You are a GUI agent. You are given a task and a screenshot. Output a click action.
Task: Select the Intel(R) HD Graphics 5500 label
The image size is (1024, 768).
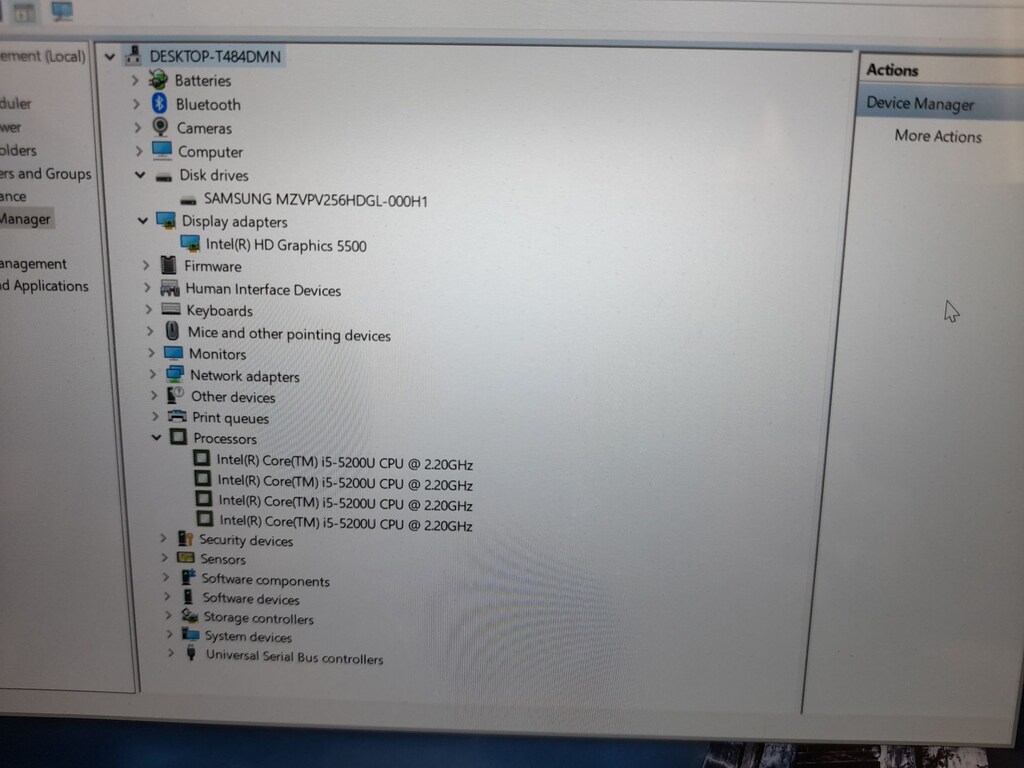[x=286, y=245]
